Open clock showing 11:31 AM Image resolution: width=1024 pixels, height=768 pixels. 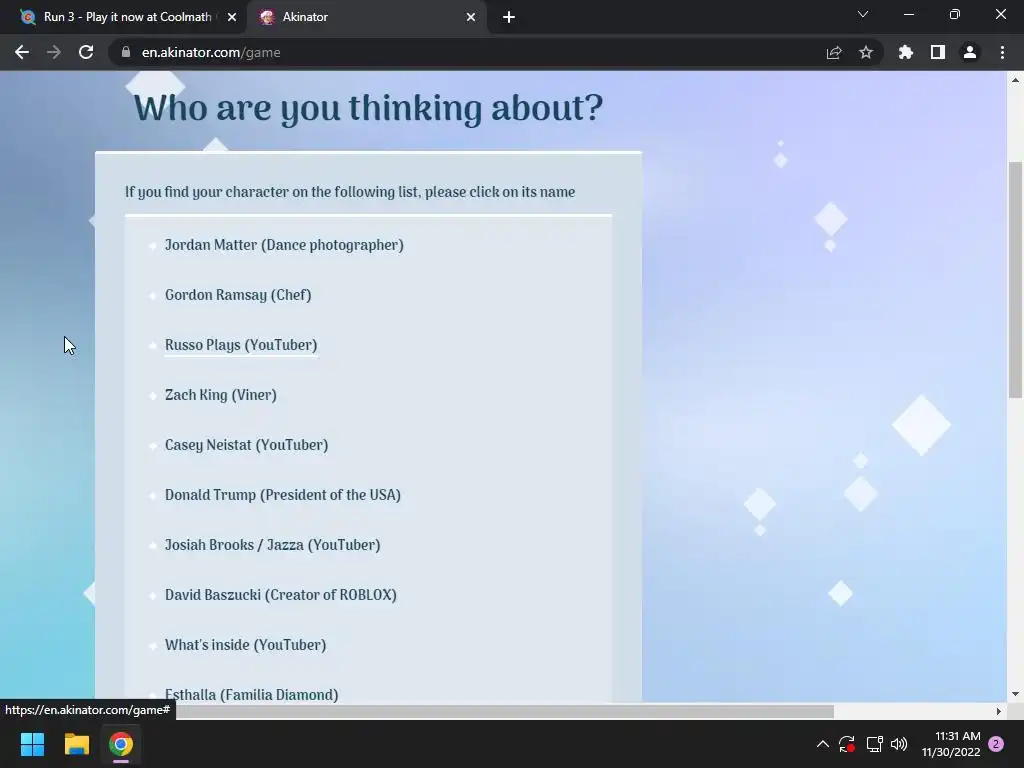click(951, 744)
